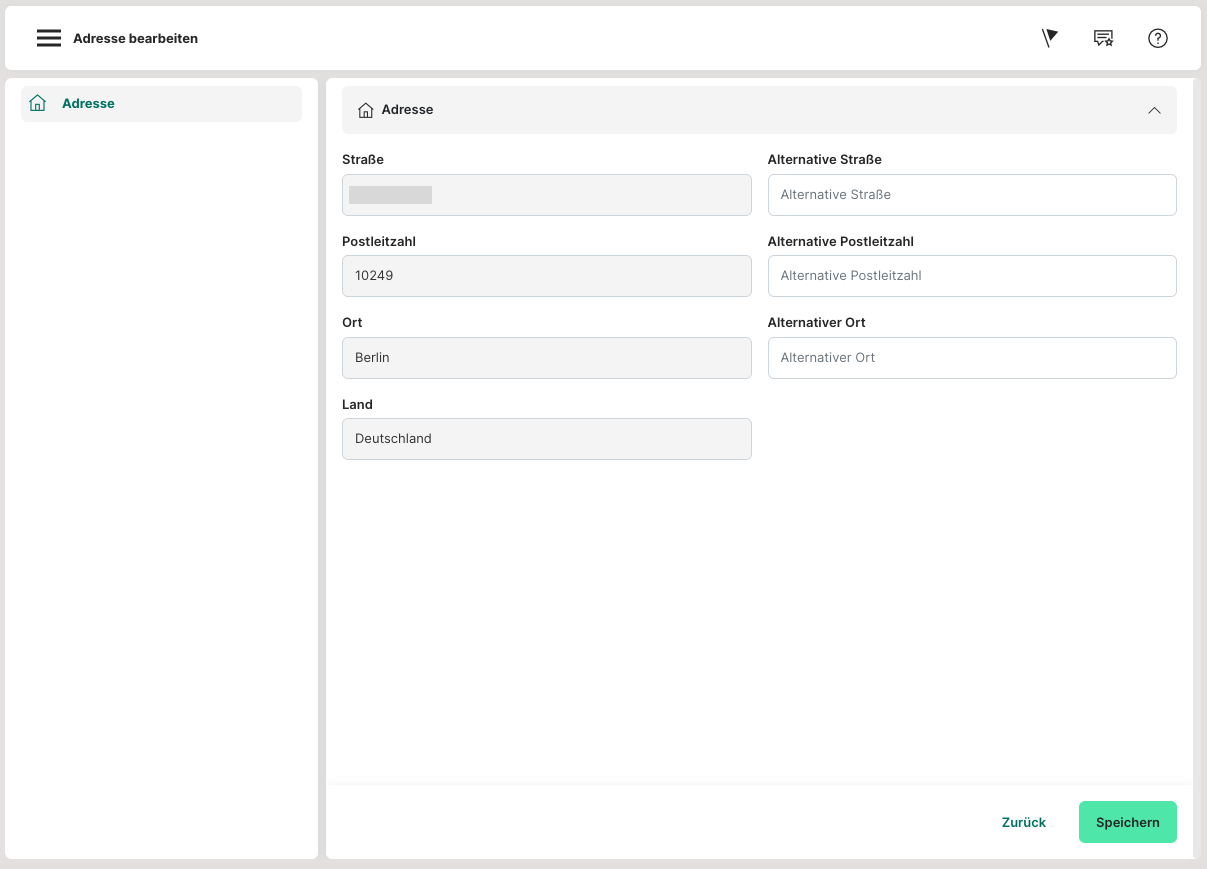The image size is (1207, 869).
Task: Click the Alternativer Ort field label
Action: tap(816, 323)
